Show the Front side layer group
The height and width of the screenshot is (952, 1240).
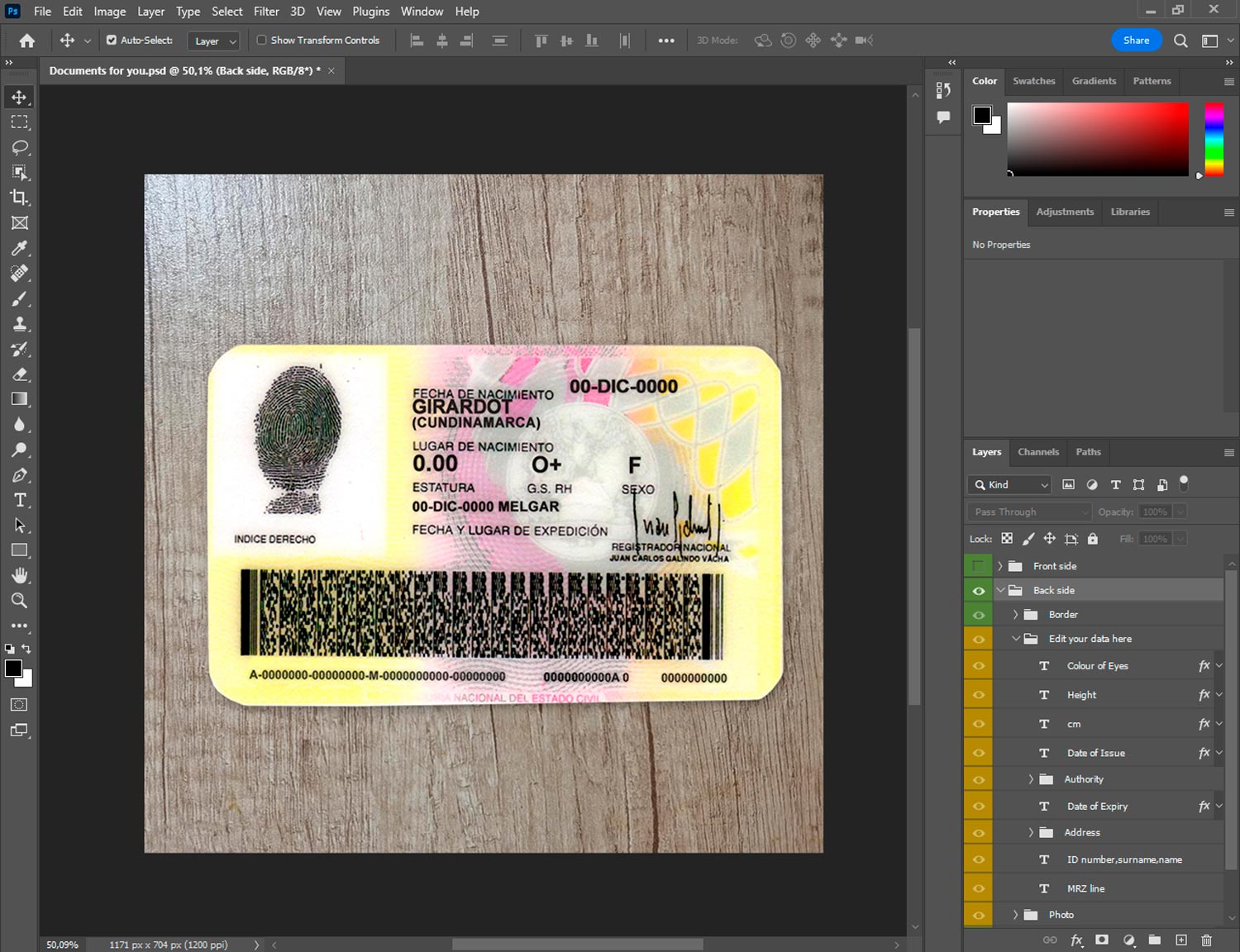click(x=978, y=566)
